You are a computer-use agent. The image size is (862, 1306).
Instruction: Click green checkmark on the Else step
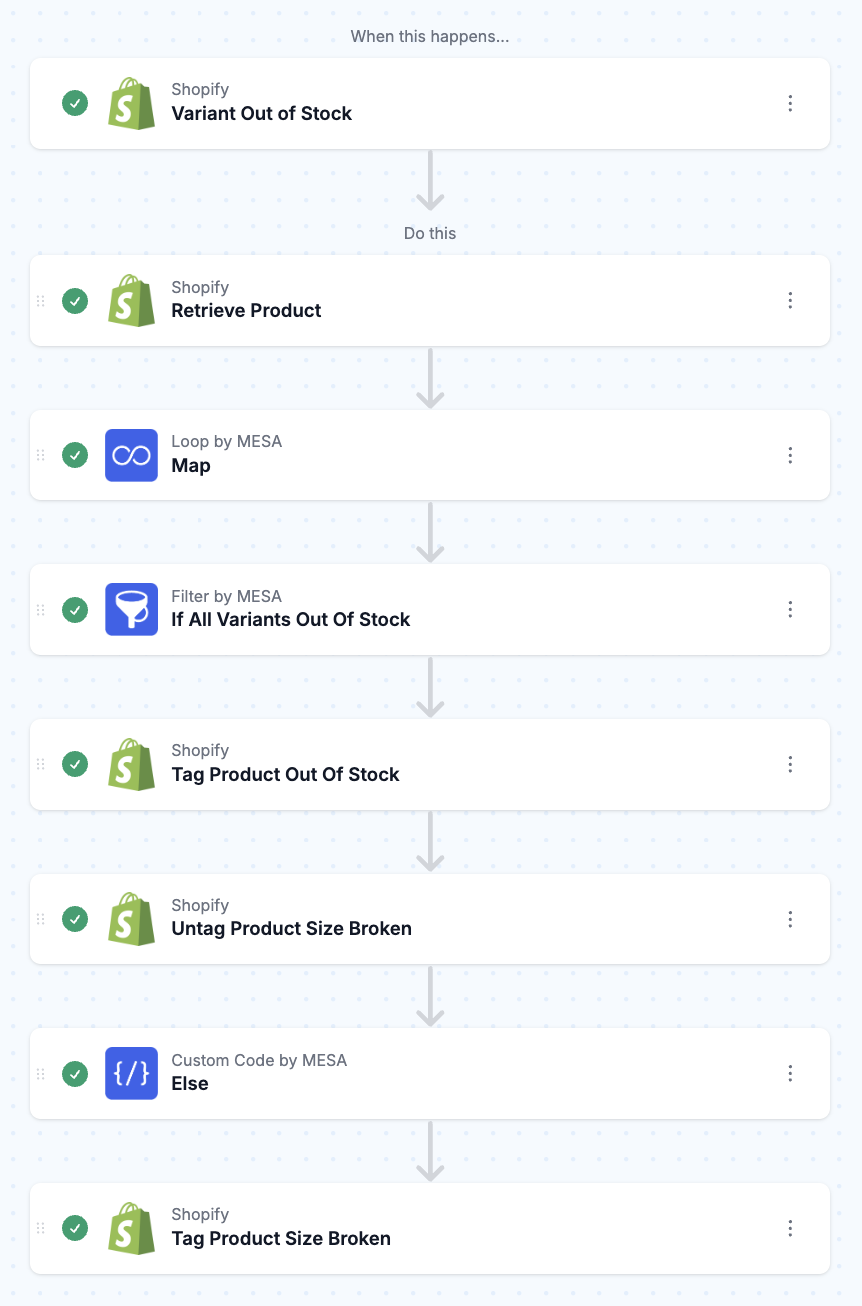[x=75, y=1073]
